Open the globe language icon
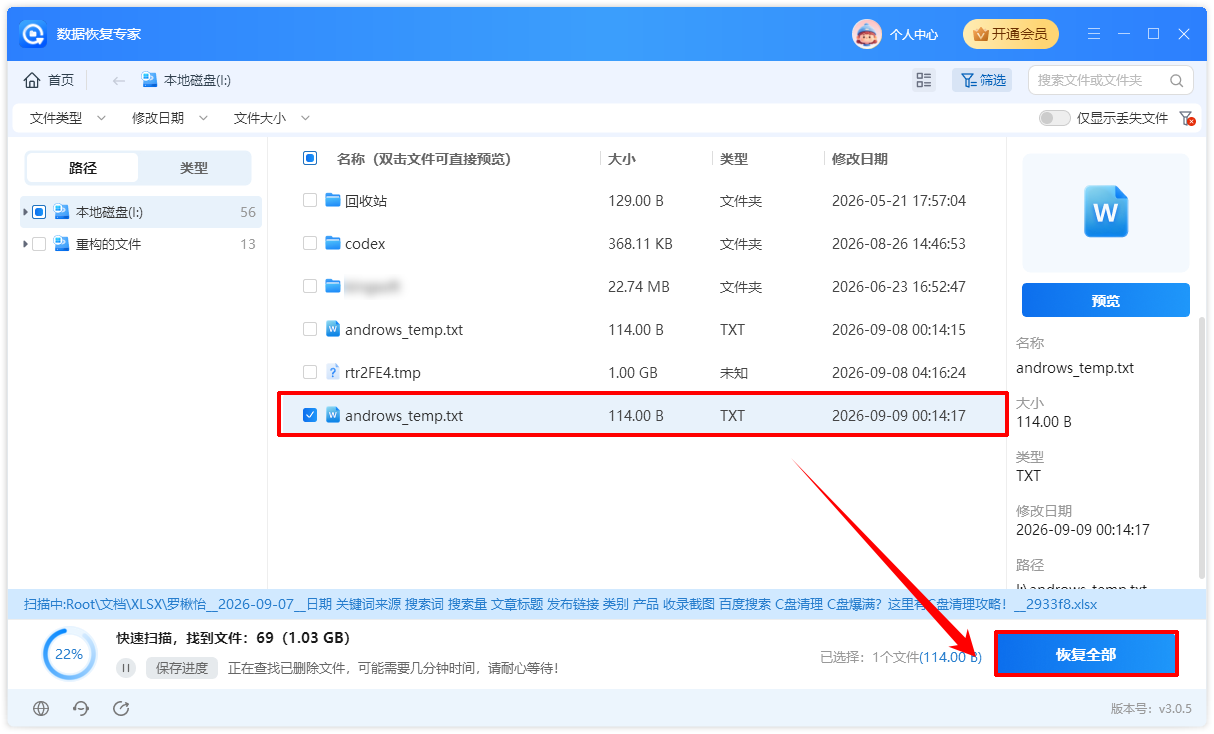 41,709
